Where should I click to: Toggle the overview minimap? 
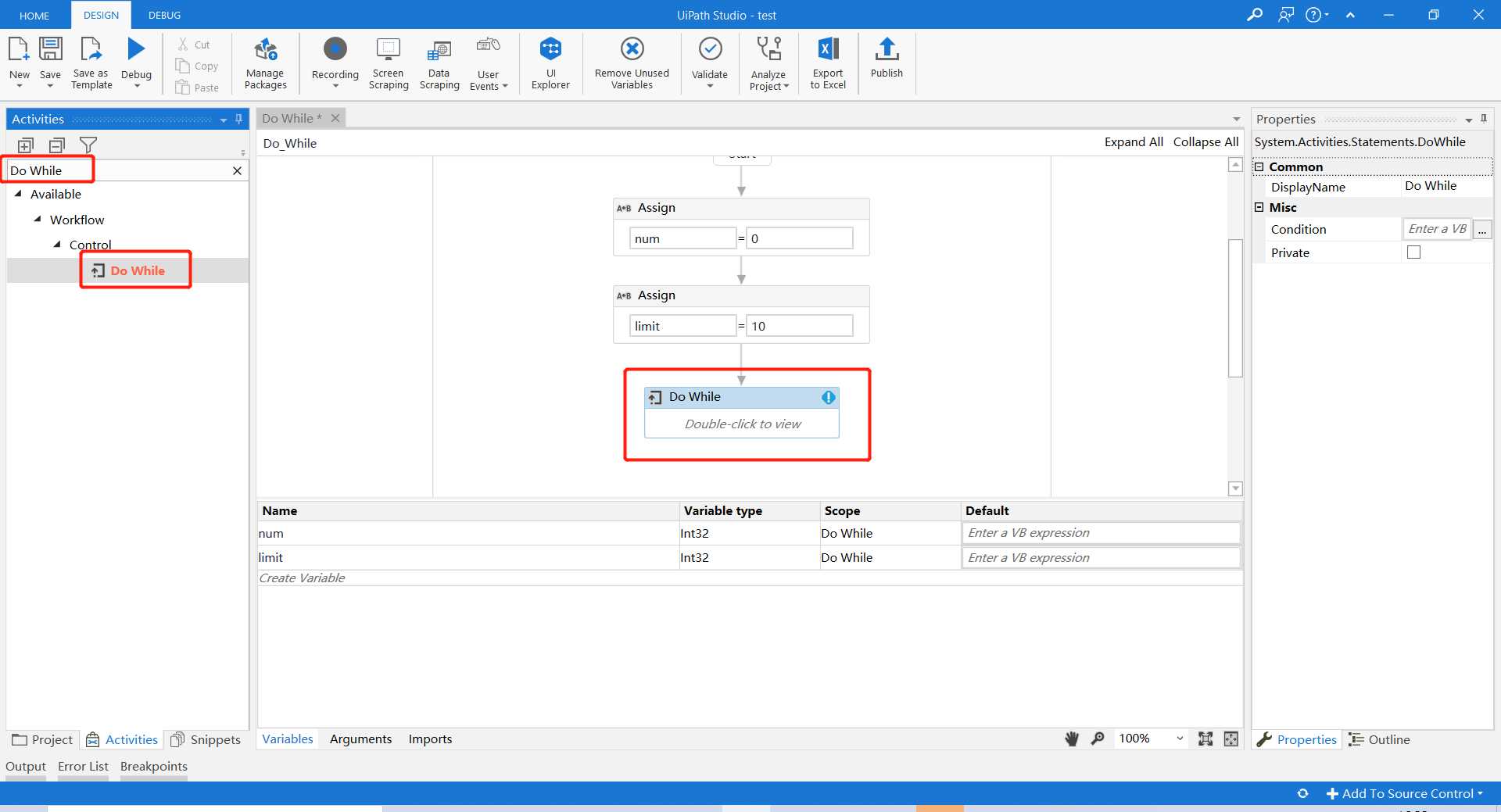click(x=1231, y=739)
